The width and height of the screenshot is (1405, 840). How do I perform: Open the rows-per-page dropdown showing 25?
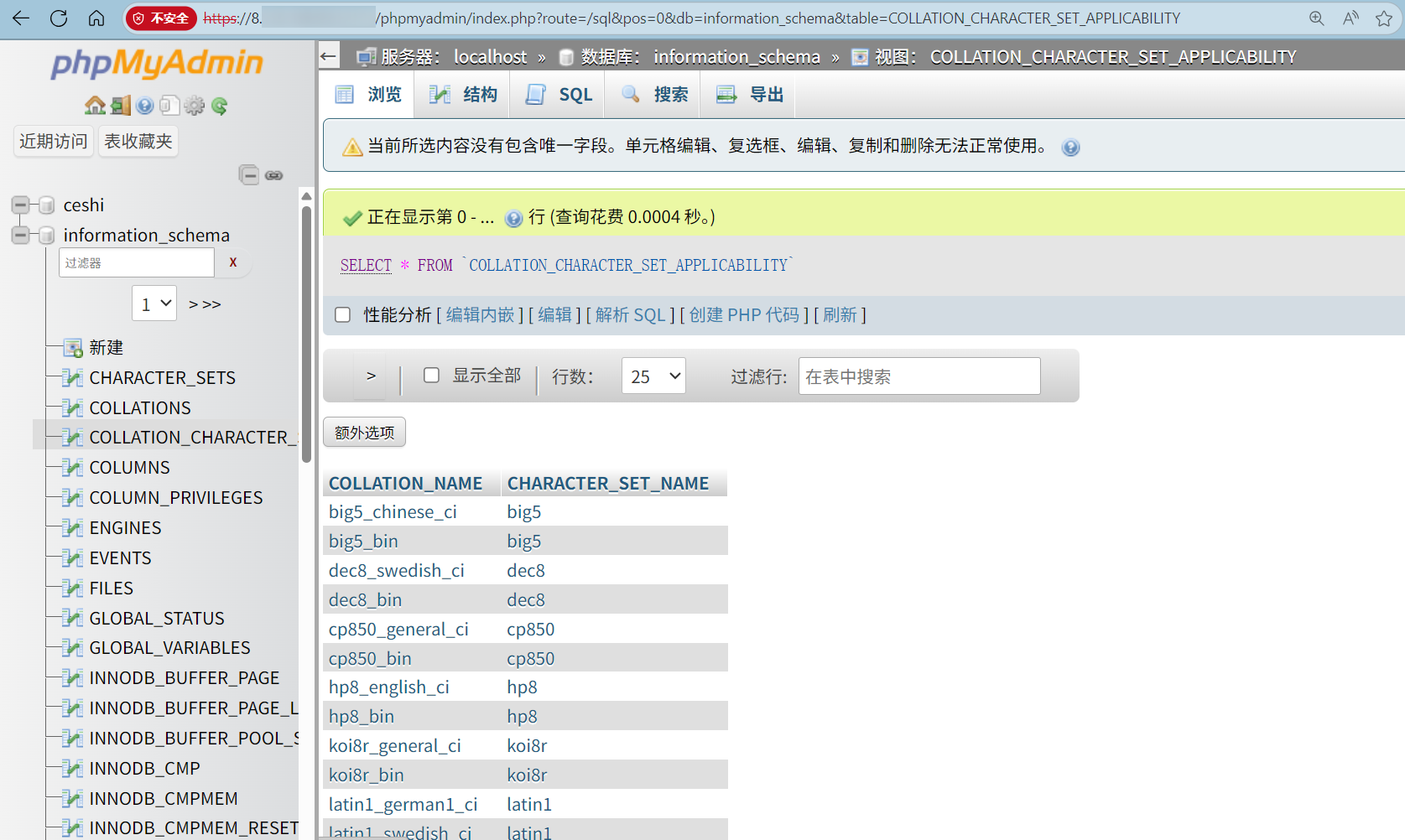click(653, 376)
